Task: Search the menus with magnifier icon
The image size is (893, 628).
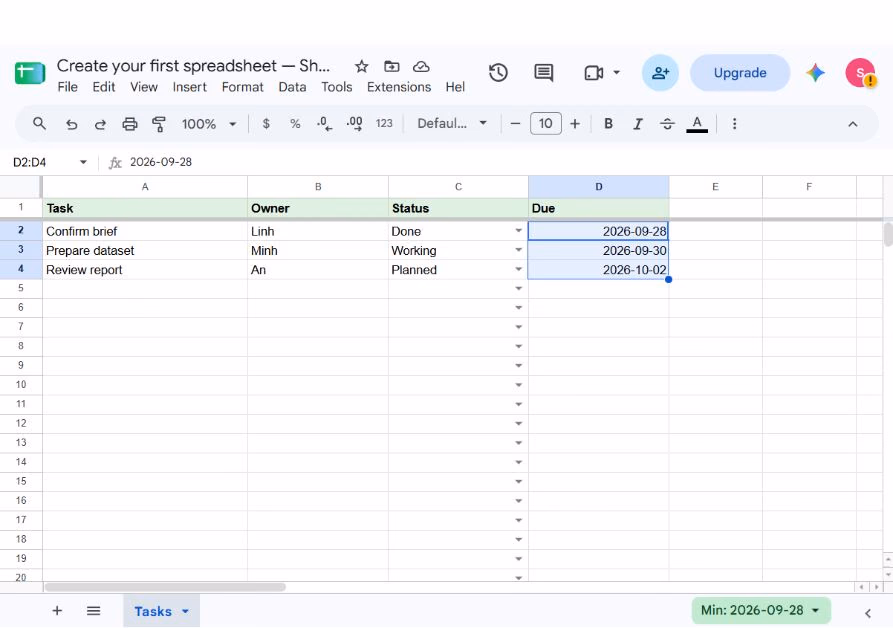Action: point(39,124)
